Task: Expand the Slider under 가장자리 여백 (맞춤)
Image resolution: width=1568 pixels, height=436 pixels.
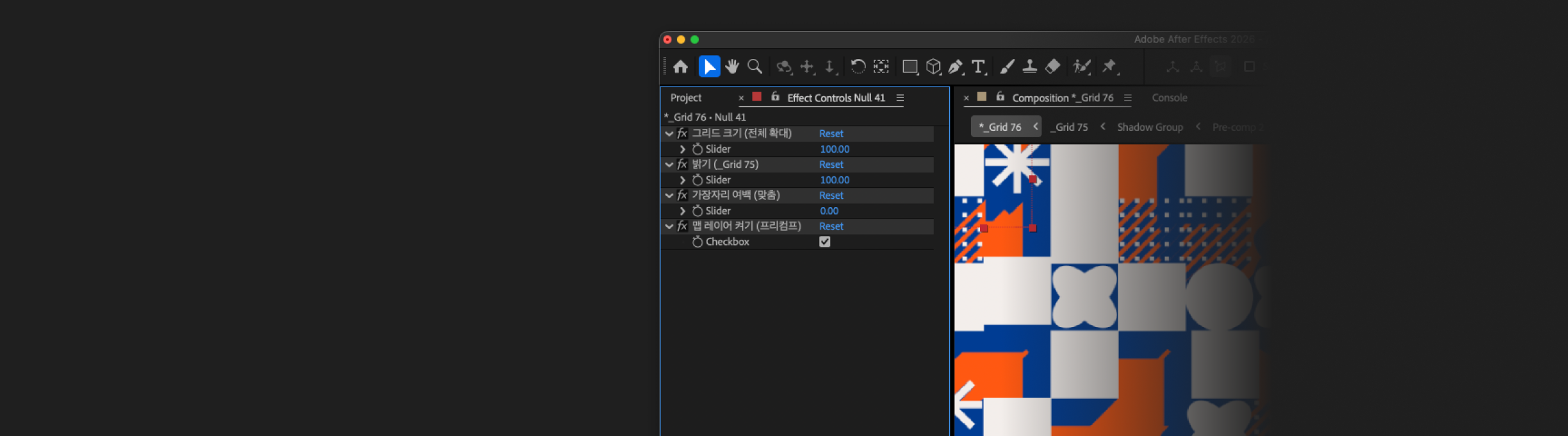Action: pos(683,211)
